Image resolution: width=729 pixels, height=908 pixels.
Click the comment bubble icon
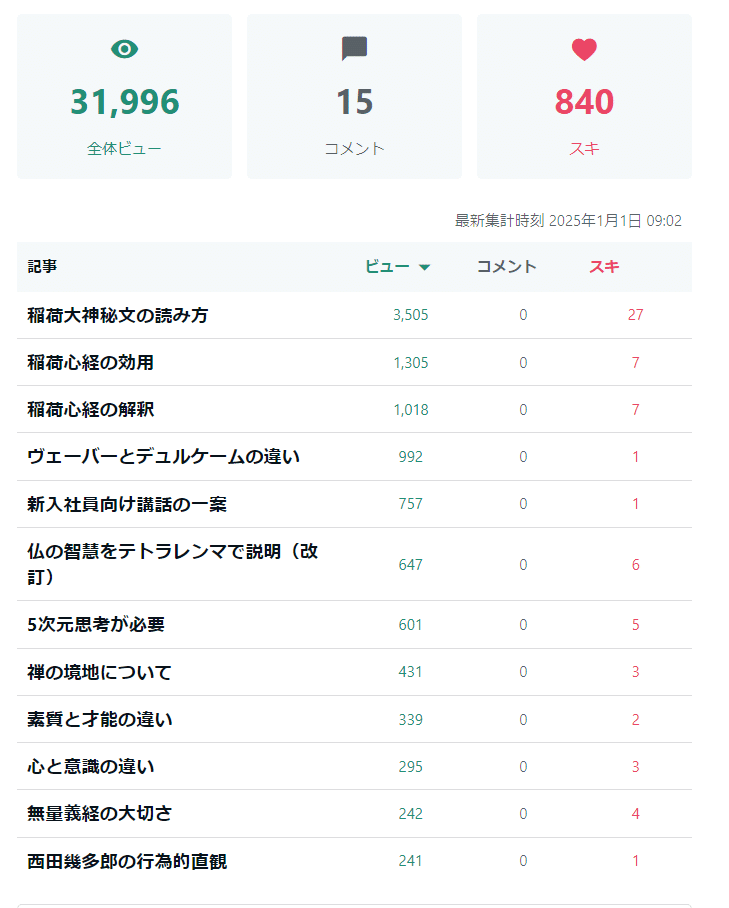354,49
